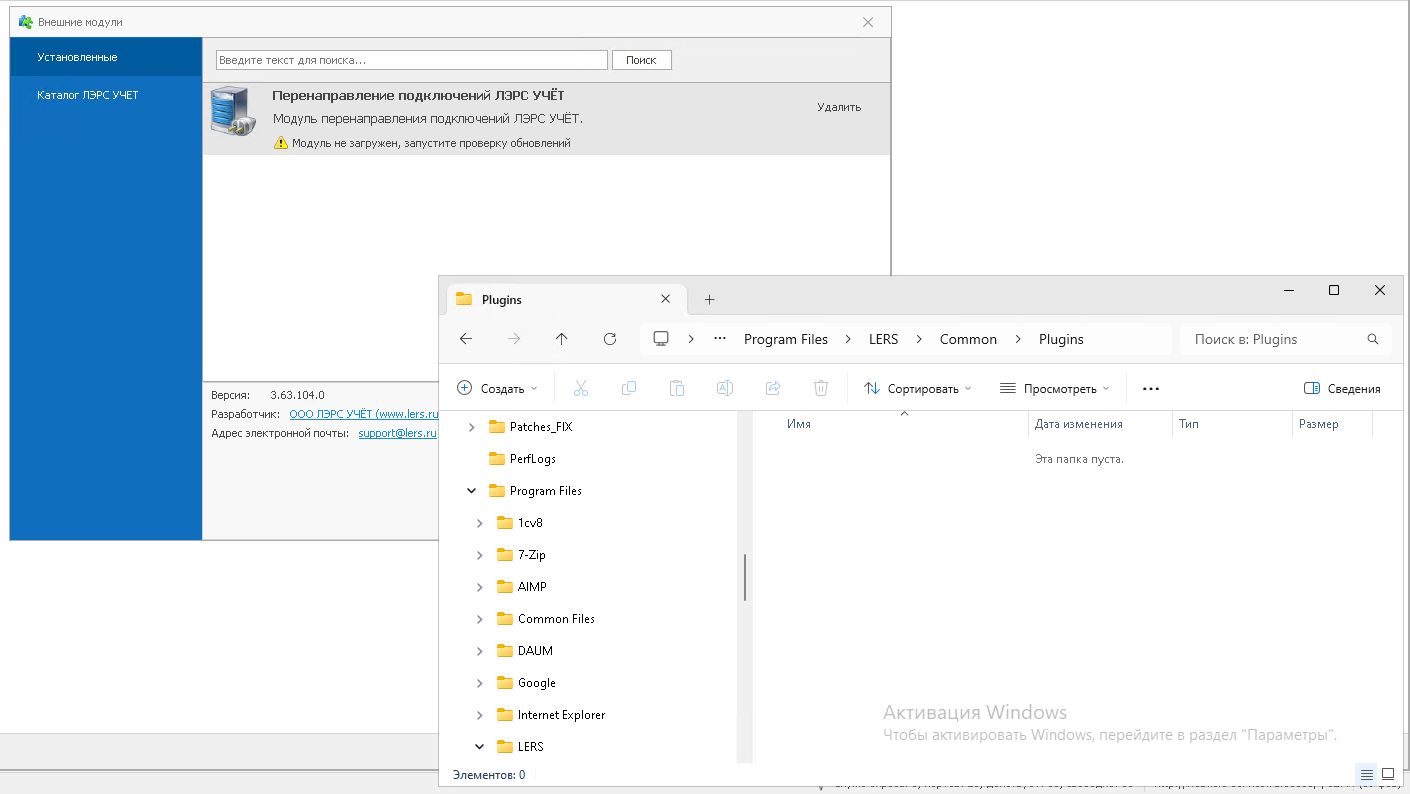The height and width of the screenshot is (794, 1410).
Task: Click the Delete trash bin icon
Action: pyautogui.click(x=821, y=388)
